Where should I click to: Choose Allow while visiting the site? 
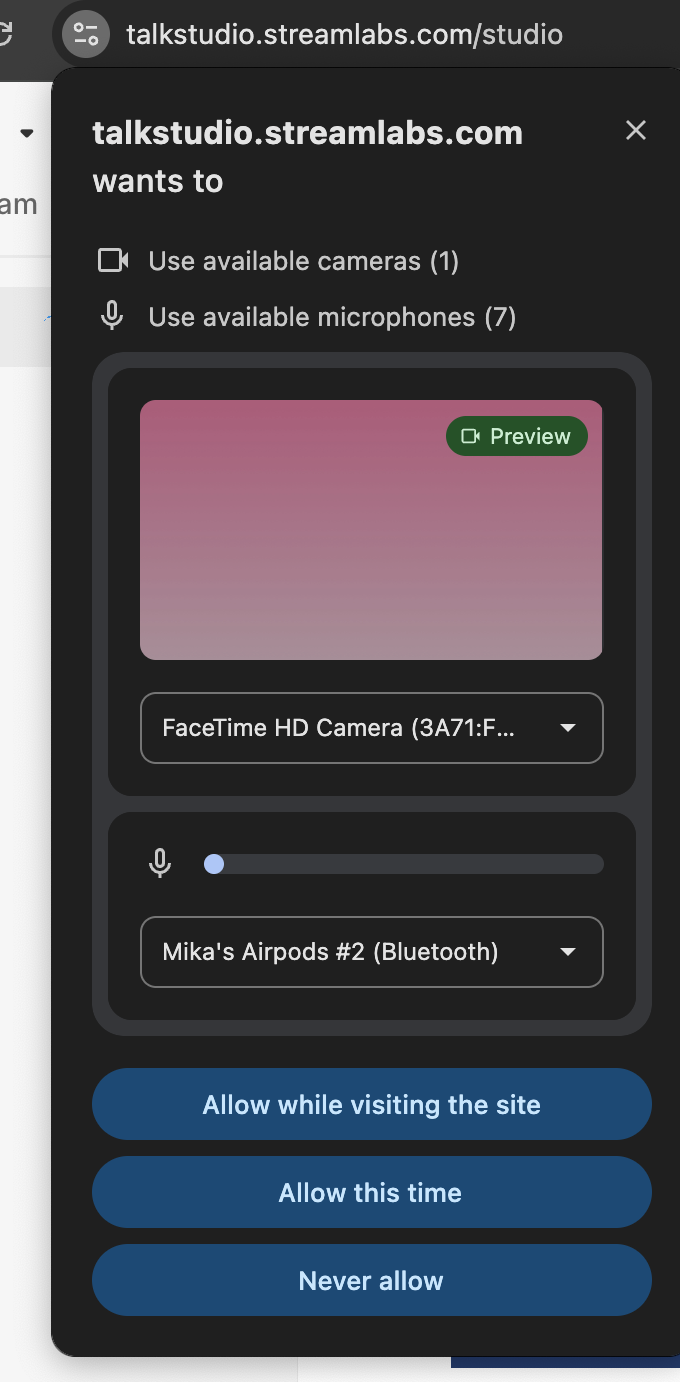pos(372,1104)
